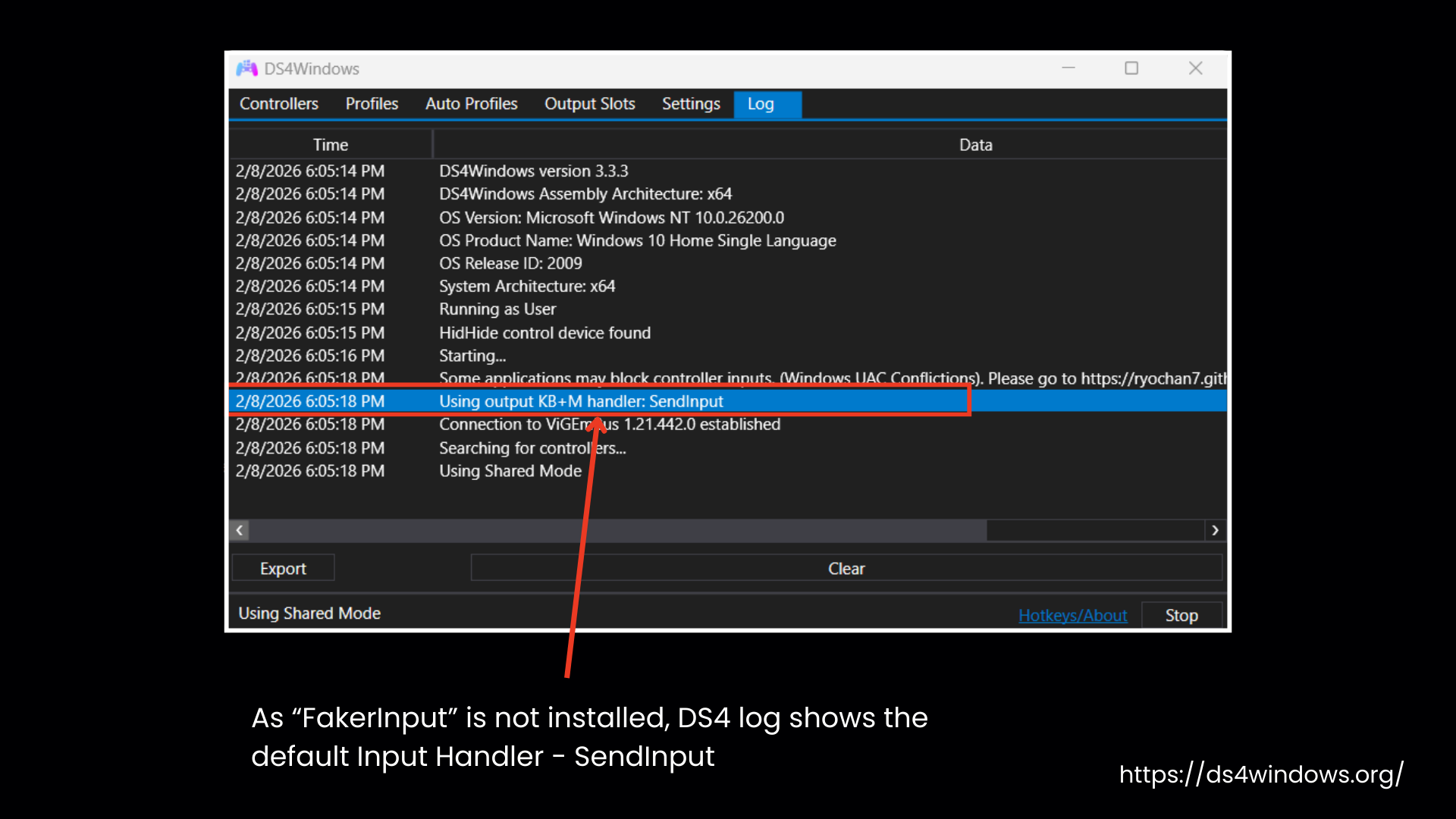
Task: Click the Export button
Action: click(283, 569)
